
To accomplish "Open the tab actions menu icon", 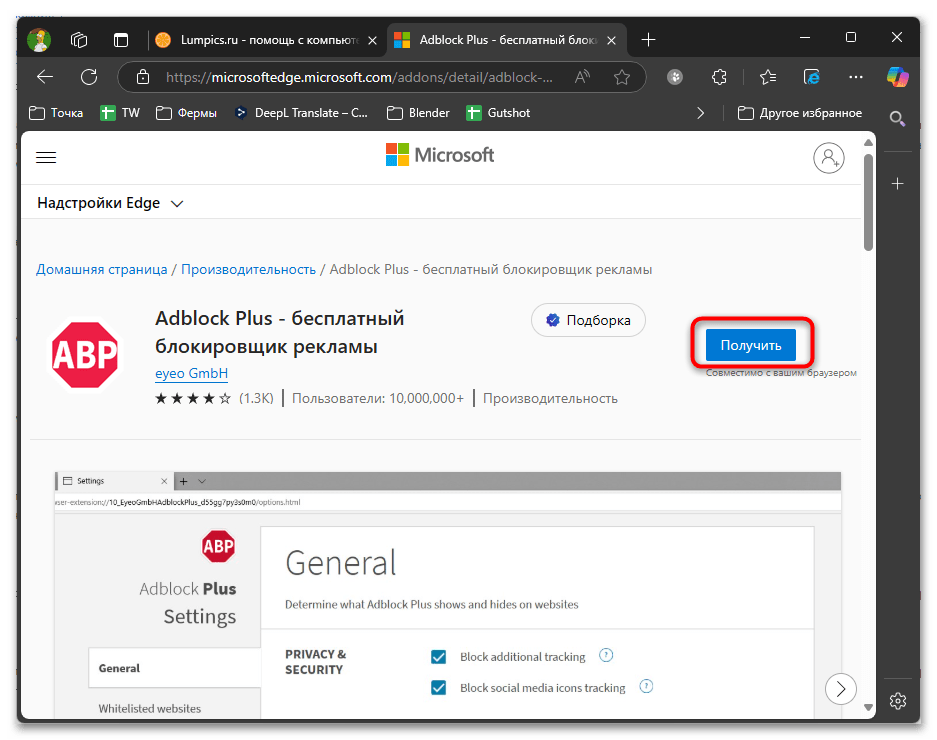I will 121,40.
